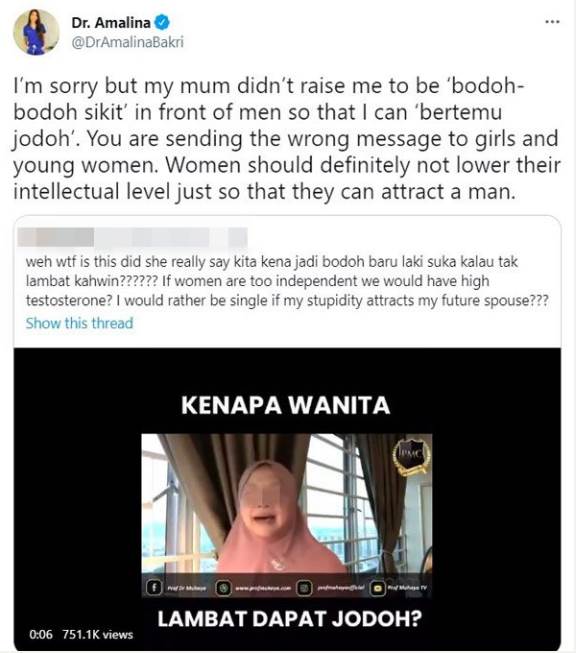Click the blue verified badge beside Dr. Amalina
Viewport: 576px width, 653px height.
(x=162, y=22)
